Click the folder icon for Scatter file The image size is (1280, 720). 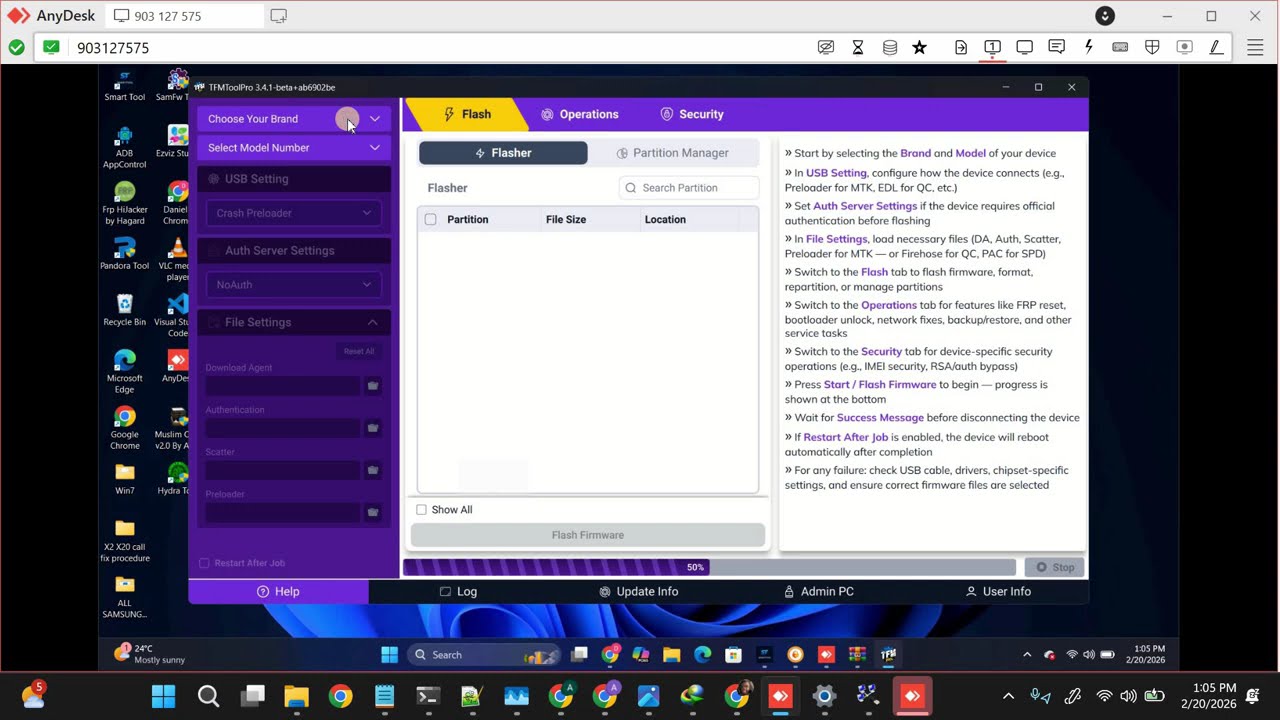[373, 470]
